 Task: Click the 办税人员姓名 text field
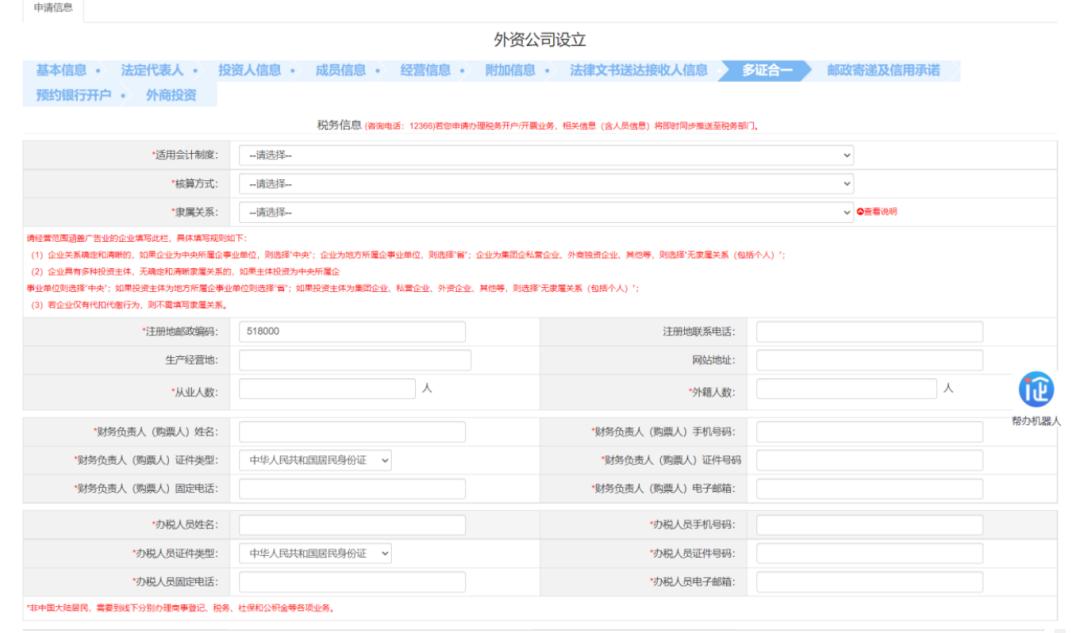tap(352, 525)
